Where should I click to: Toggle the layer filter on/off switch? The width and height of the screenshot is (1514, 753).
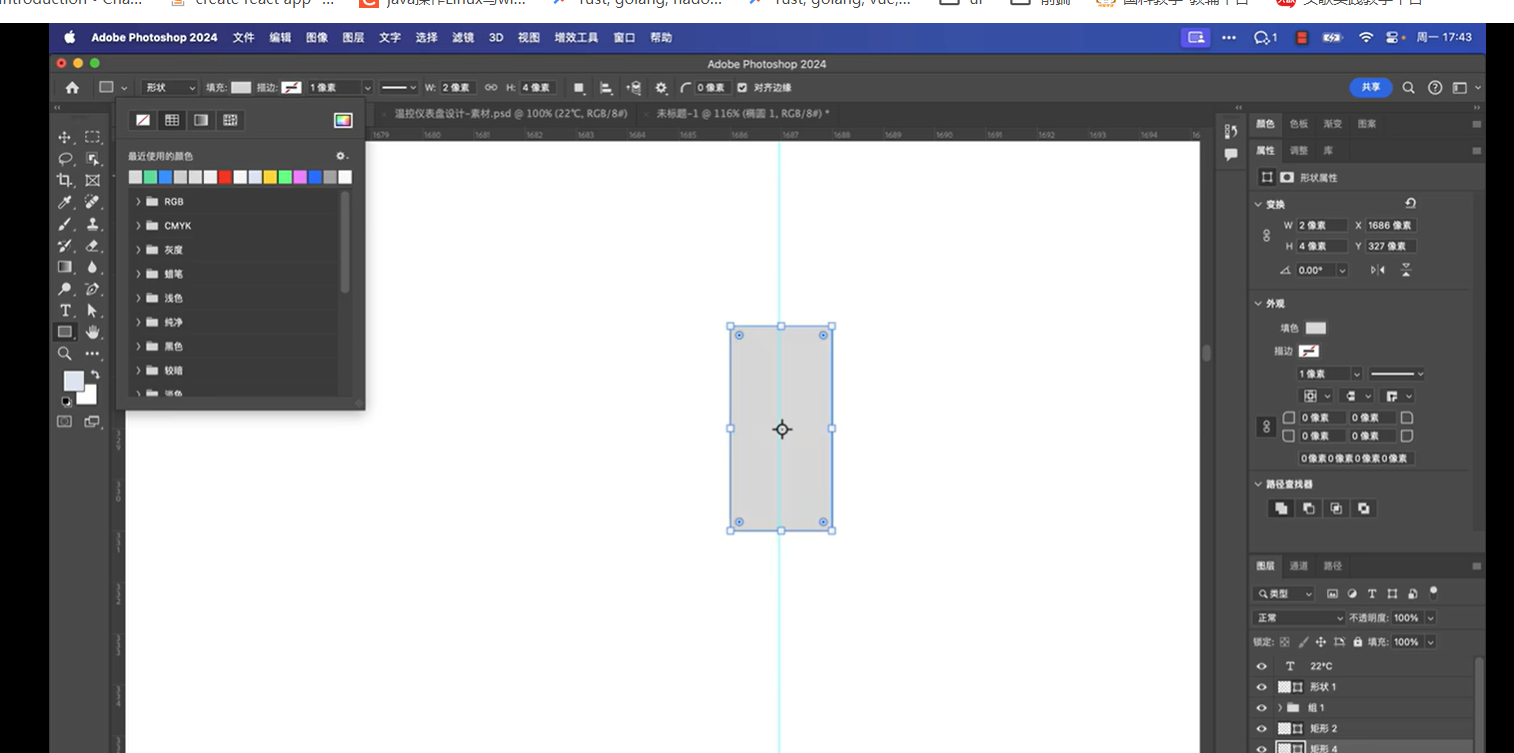1433,592
